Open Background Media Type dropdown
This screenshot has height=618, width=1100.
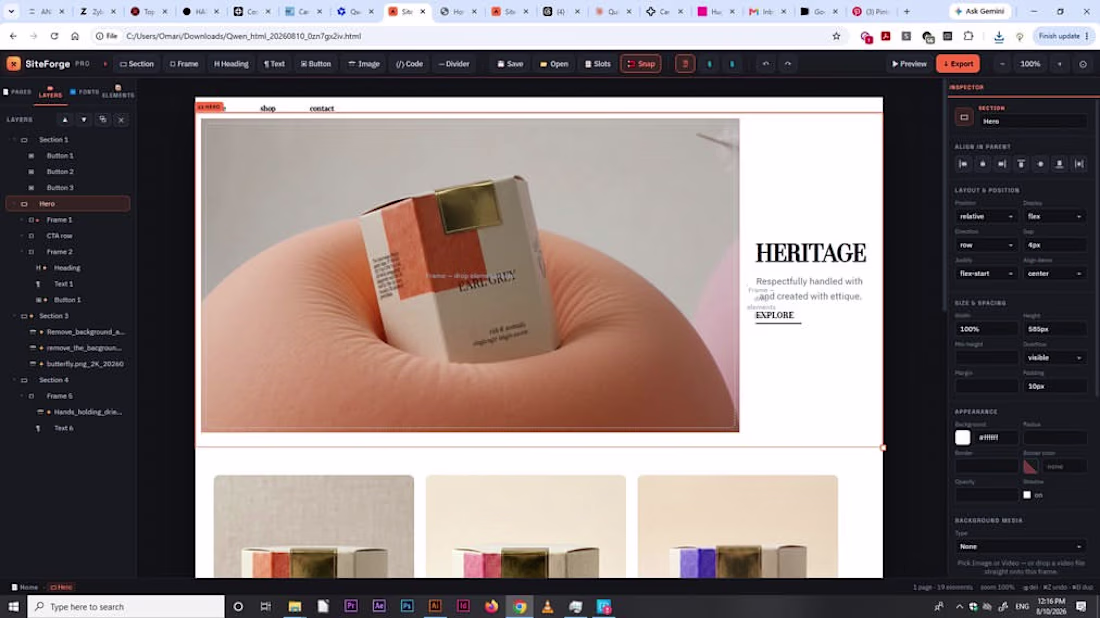1020,546
